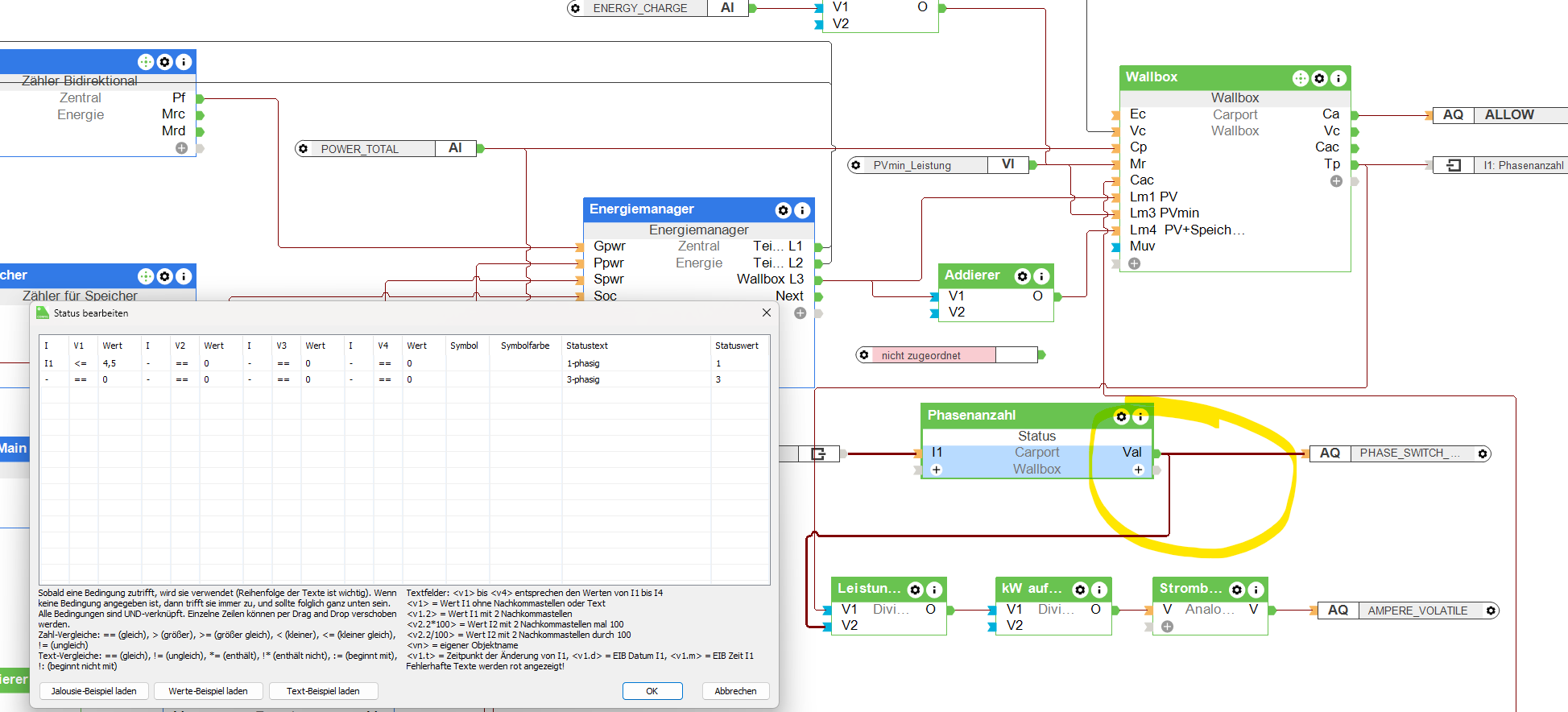
Task: Show info for the Addierer block
Action: pyautogui.click(x=1041, y=276)
